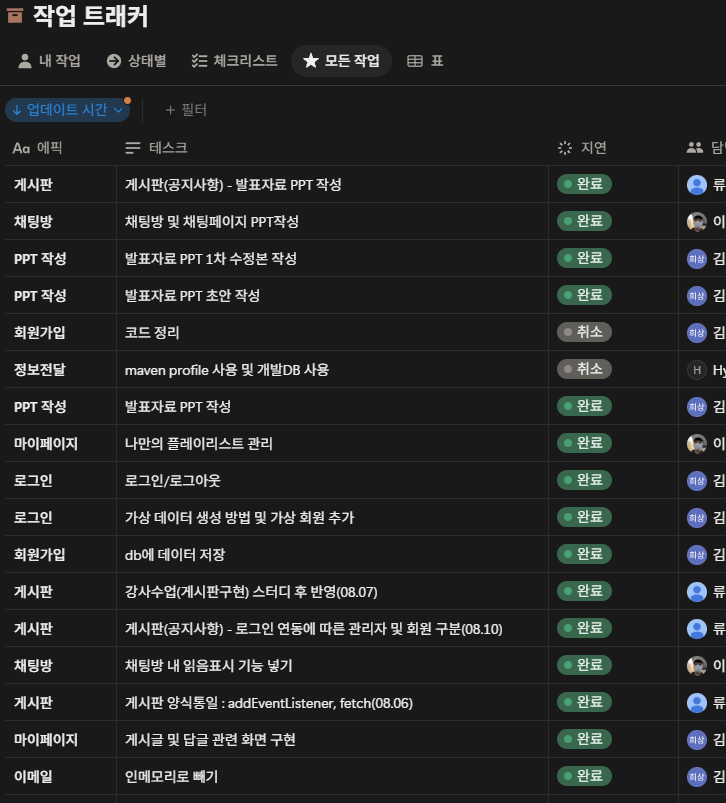Open the 체크리스트 tab

[x=234, y=61]
